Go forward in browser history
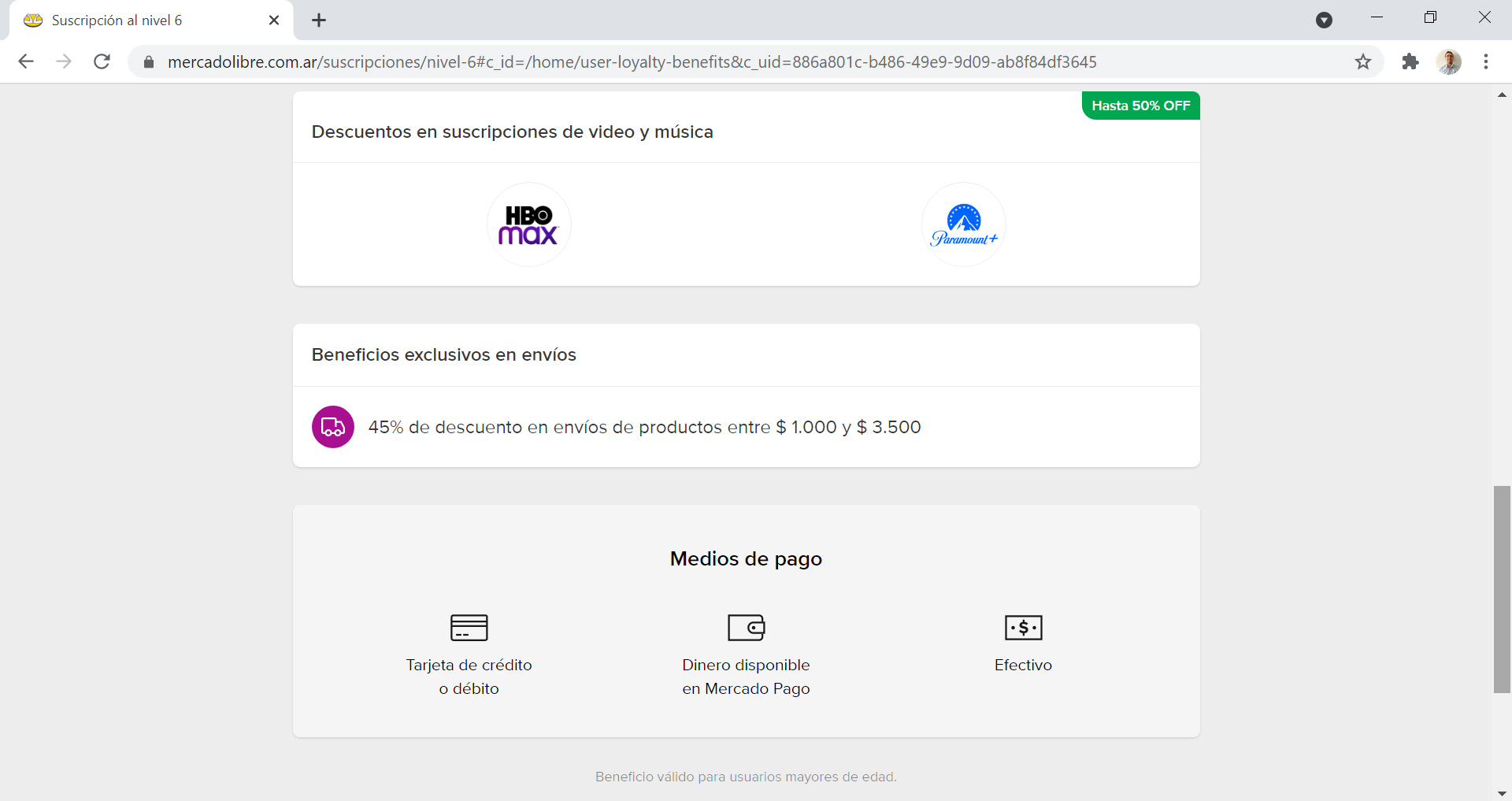The image size is (1512, 801). pyautogui.click(x=64, y=61)
